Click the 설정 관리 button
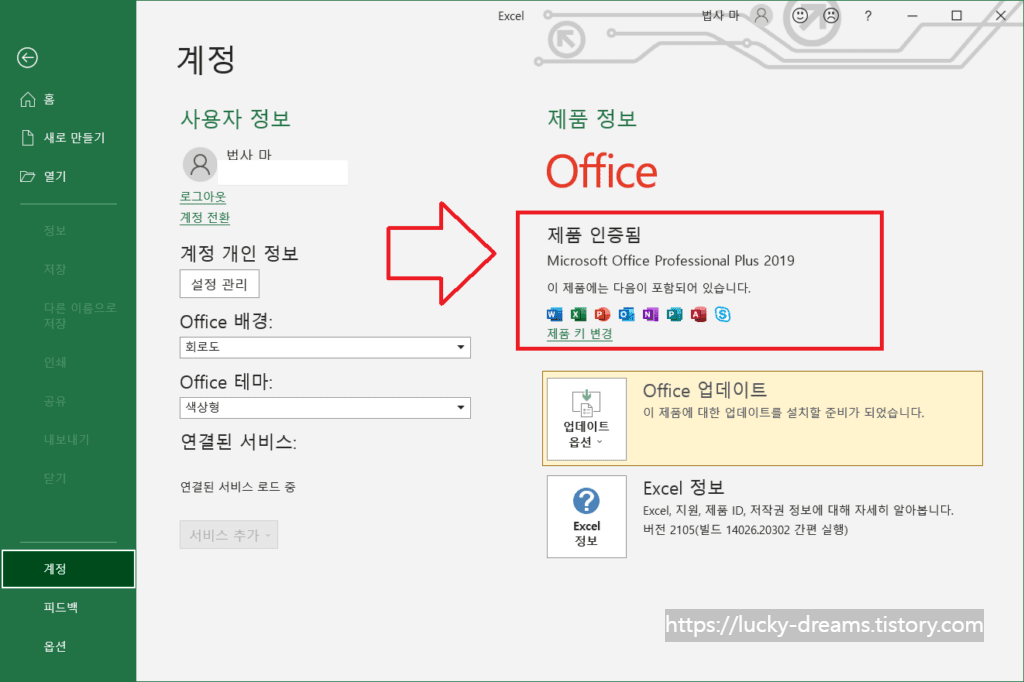The width and height of the screenshot is (1024, 682). [219, 284]
